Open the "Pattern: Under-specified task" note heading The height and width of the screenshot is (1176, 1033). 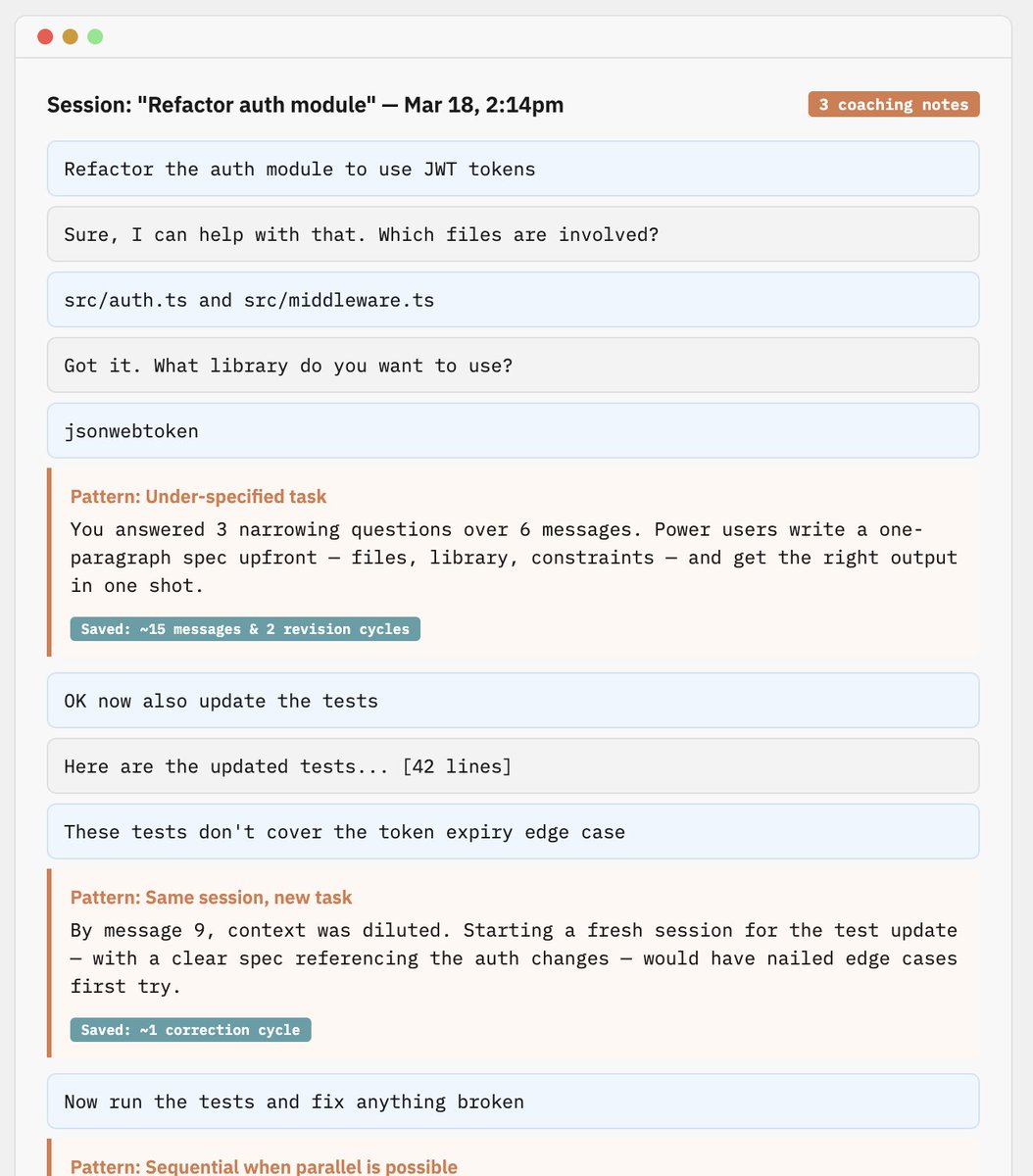pos(198,497)
